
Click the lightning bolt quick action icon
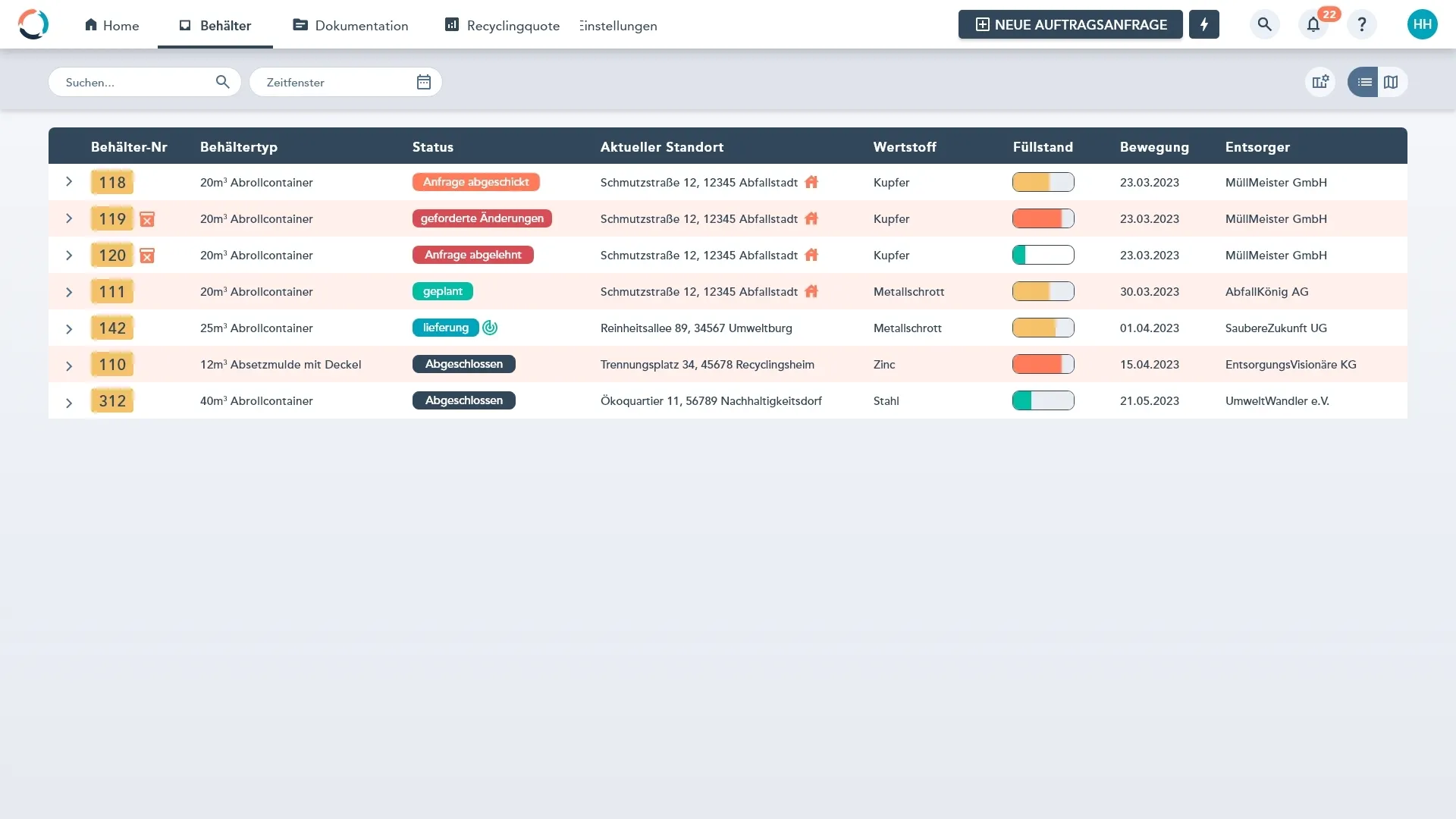1203,24
